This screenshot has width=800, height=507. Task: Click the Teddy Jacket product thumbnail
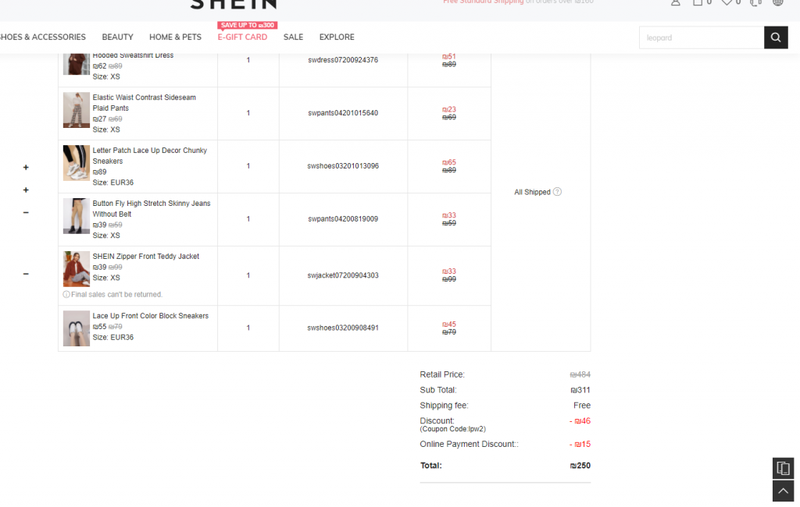click(x=76, y=269)
